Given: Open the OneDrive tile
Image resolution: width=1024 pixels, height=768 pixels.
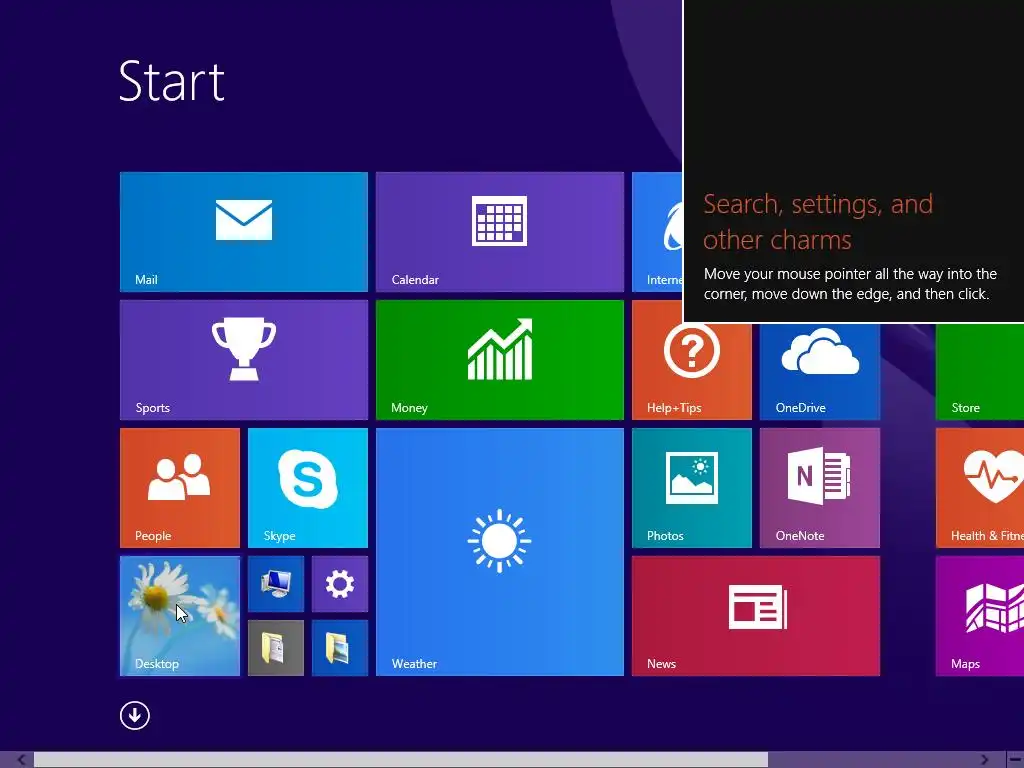Looking at the screenshot, I should 820,371.
